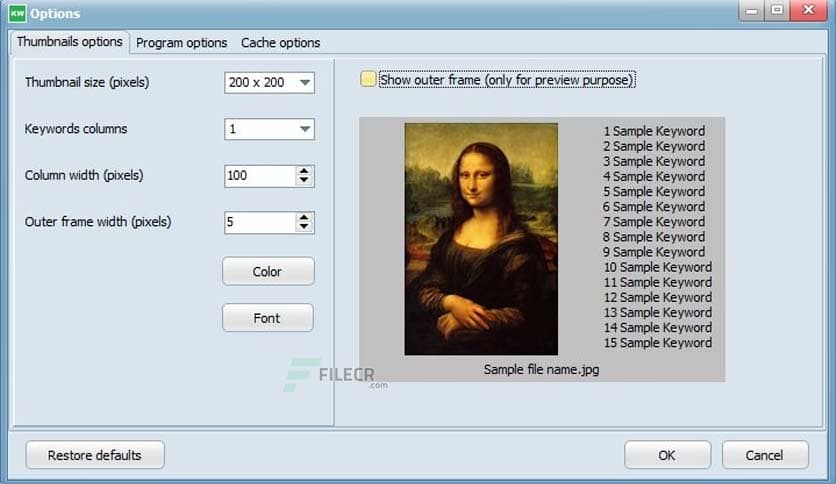Image resolution: width=836 pixels, height=484 pixels.
Task: Click '5 Sample Keyword' in preview
Action: 654,191
